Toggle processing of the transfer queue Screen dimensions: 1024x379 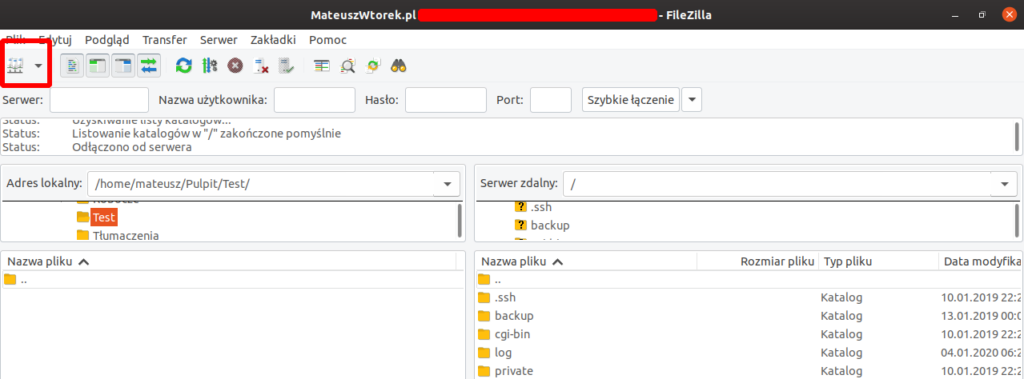click(x=210, y=65)
